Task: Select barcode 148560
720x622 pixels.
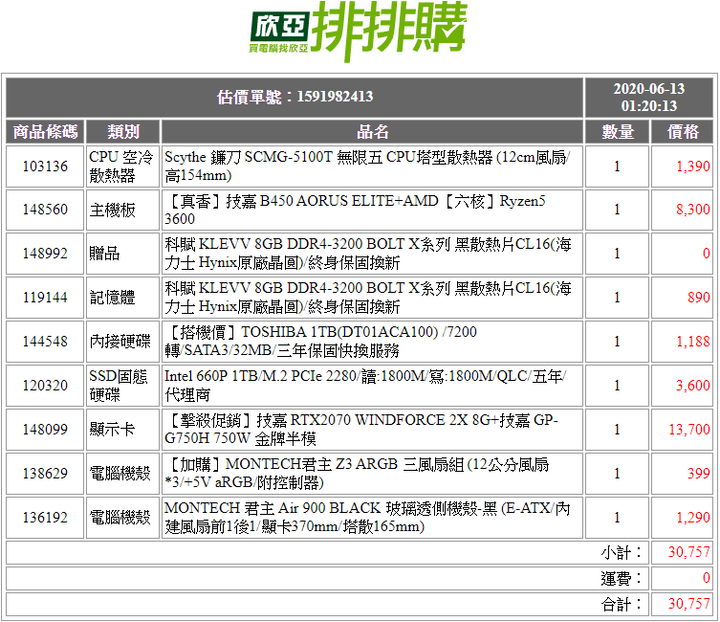Action: 45,210
